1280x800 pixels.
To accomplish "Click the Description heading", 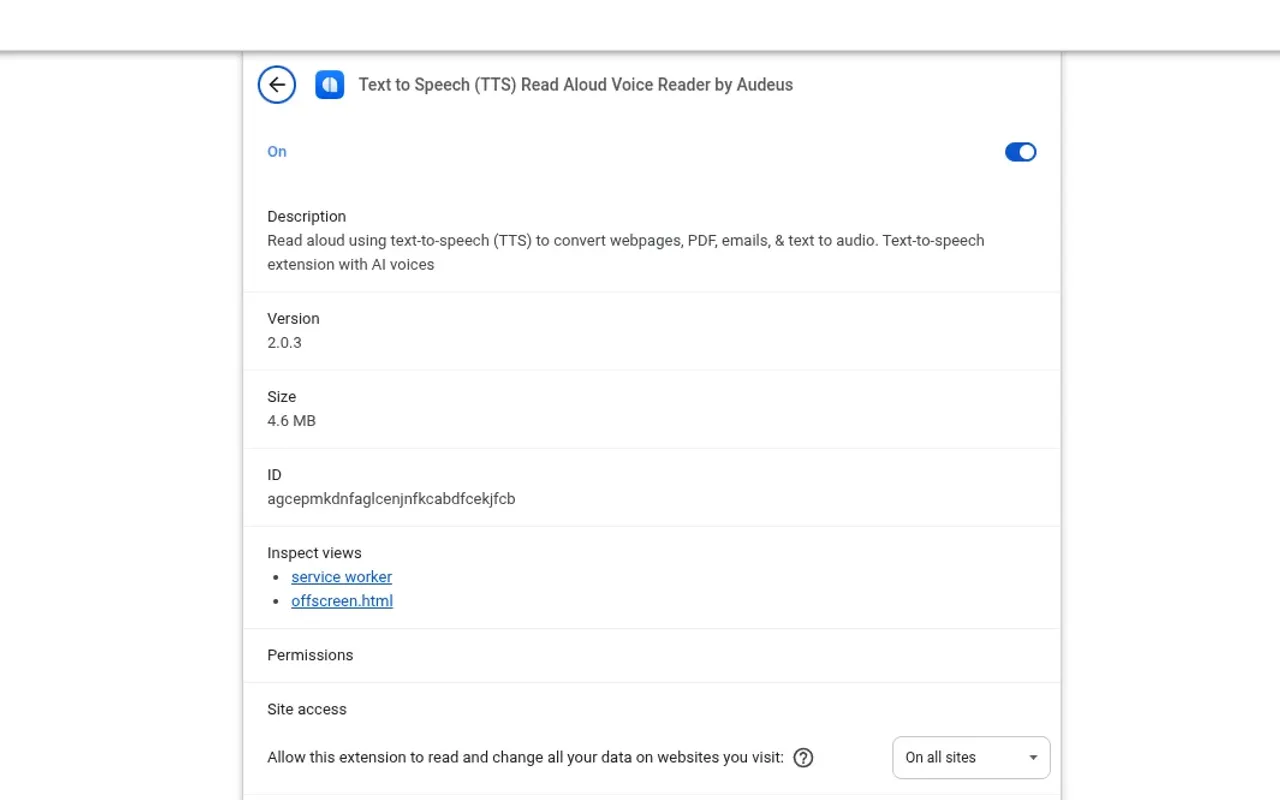I will tap(306, 216).
